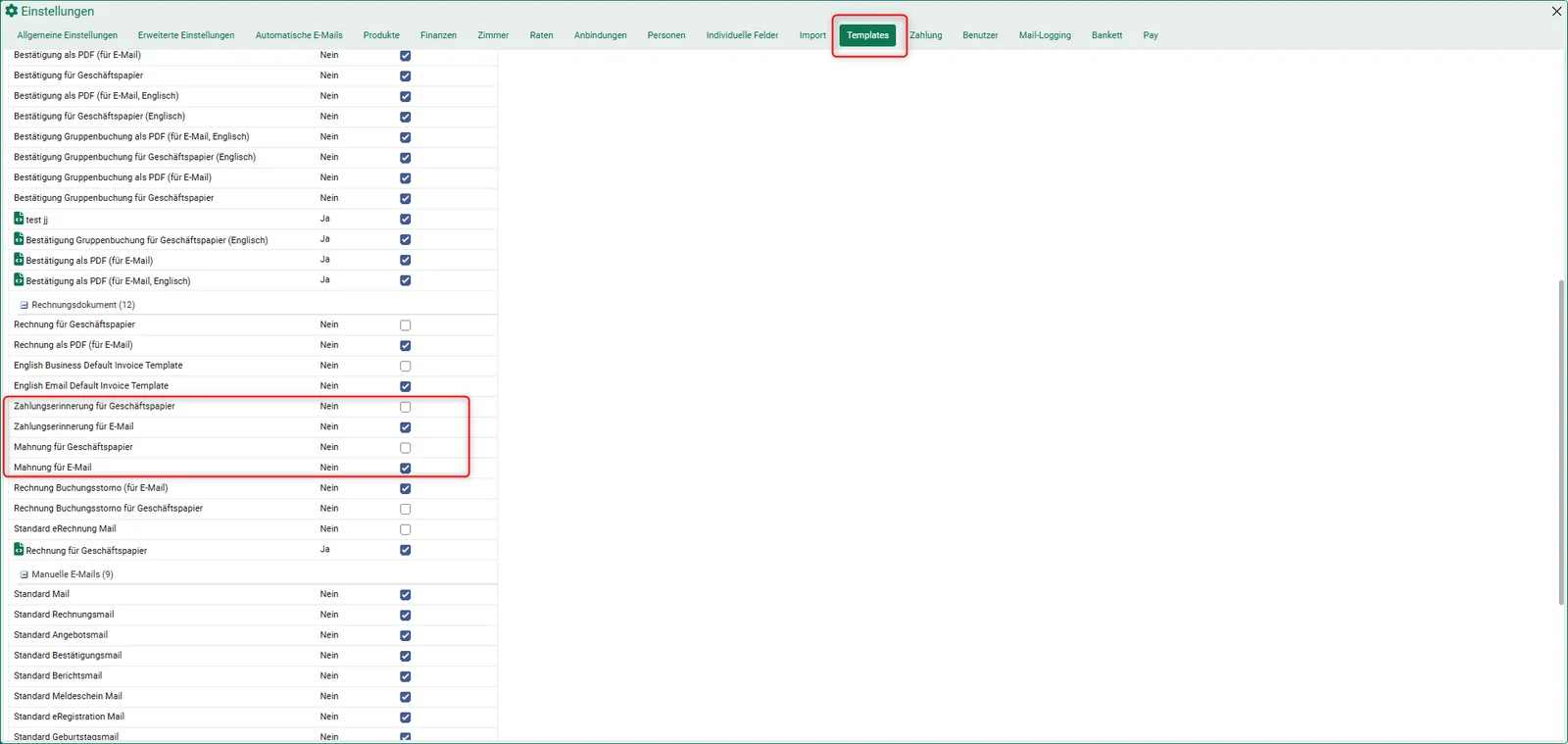Image resolution: width=1568 pixels, height=744 pixels.
Task: Uncheck the Standard Angebotsmail checkbox
Action: [406, 635]
